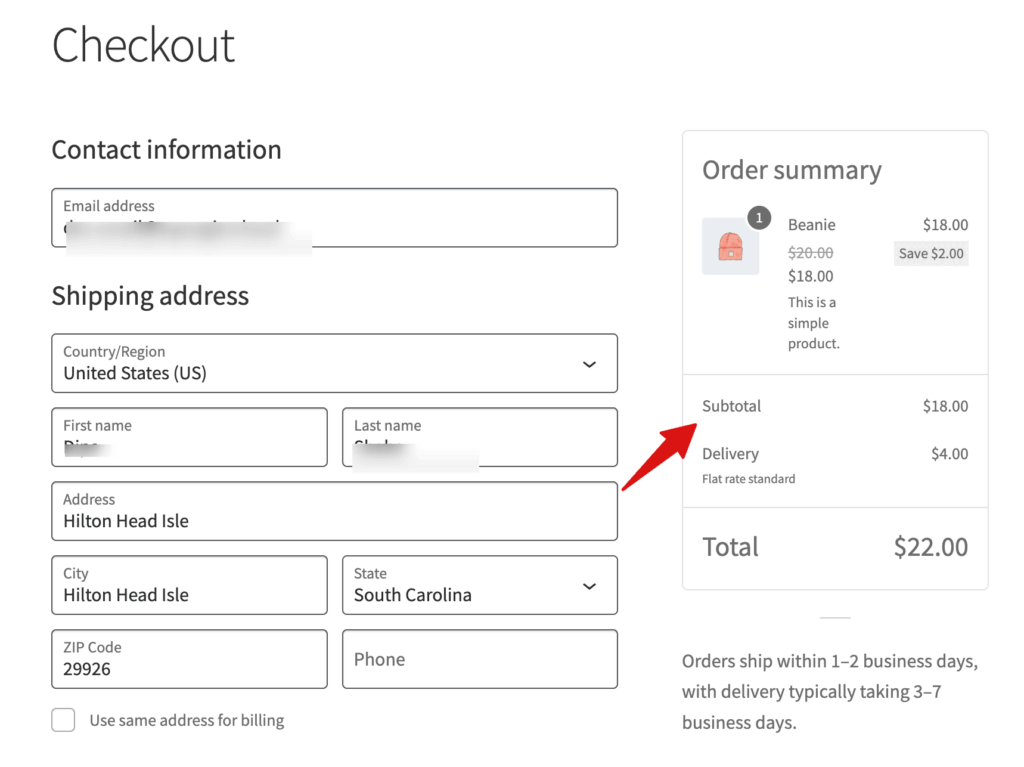Viewport: 1024px width, 767px height.
Task: Open the Country/Region dropdown
Action: pos(334,363)
